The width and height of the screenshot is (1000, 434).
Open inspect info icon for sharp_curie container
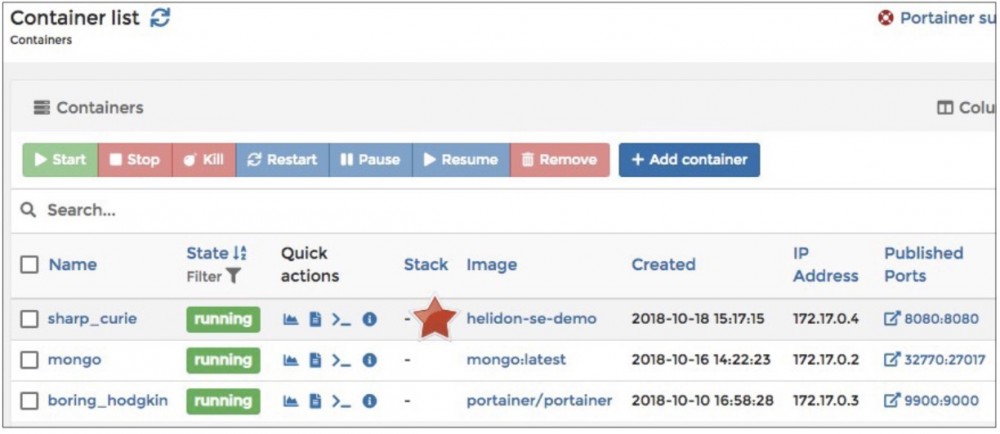(x=369, y=319)
